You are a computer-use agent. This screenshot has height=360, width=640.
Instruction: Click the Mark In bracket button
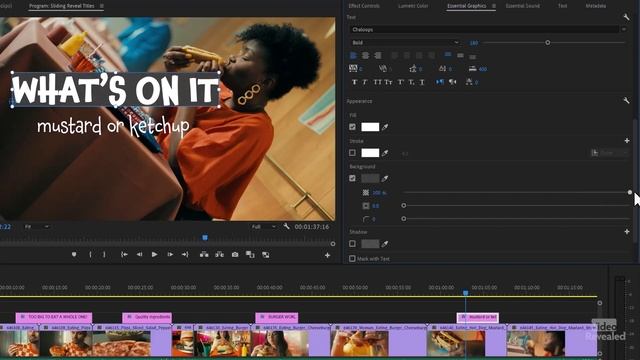click(90, 254)
